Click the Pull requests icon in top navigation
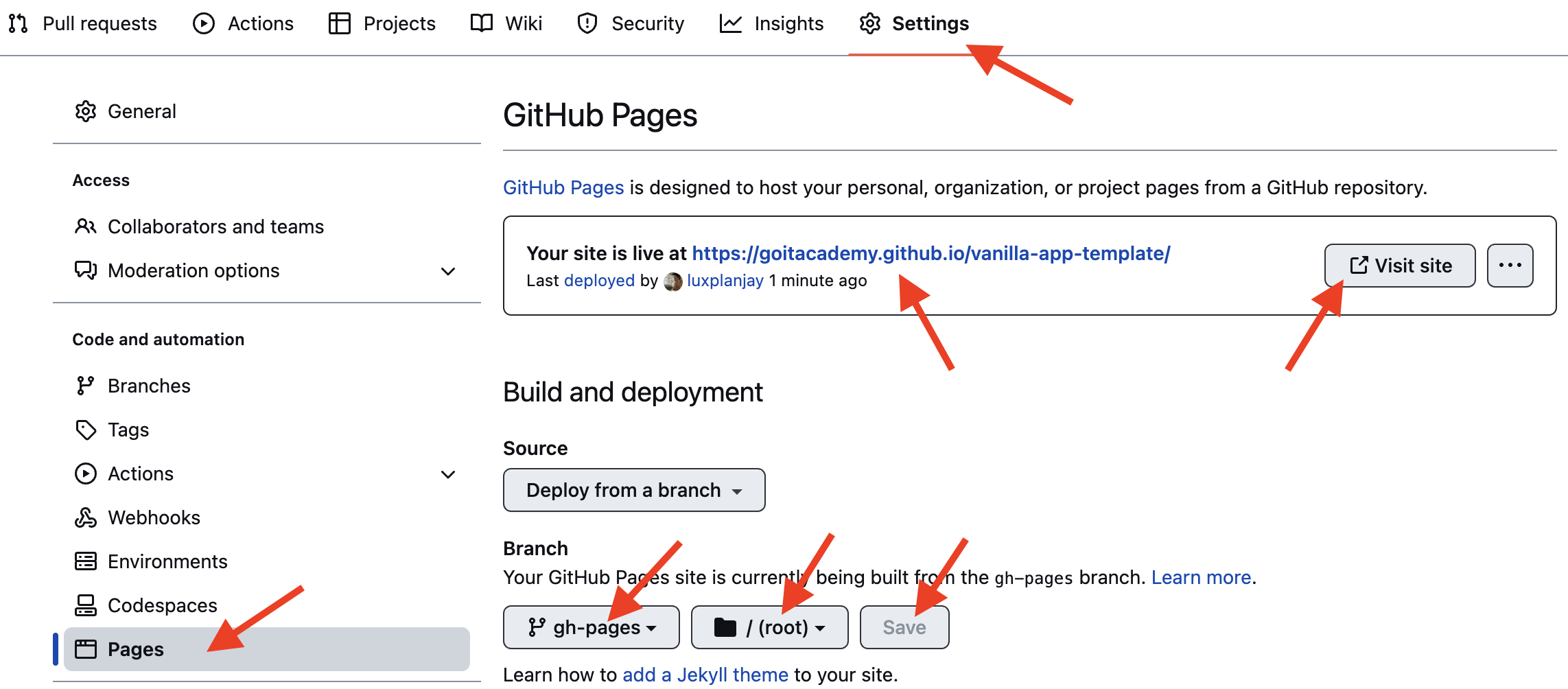The height and width of the screenshot is (689, 1568). [17, 23]
